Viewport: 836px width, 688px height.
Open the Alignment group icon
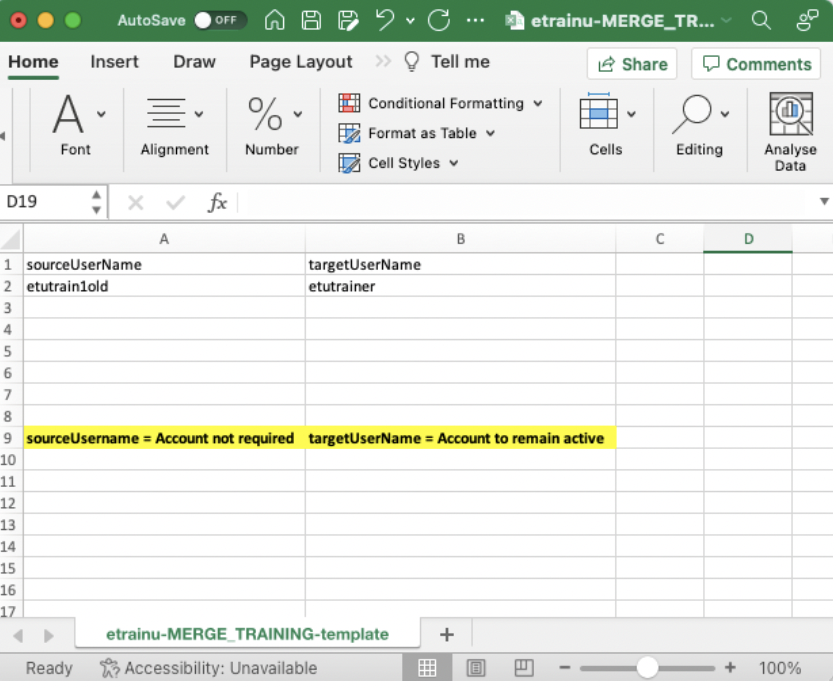pyautogui.click(x=166, y=113)
